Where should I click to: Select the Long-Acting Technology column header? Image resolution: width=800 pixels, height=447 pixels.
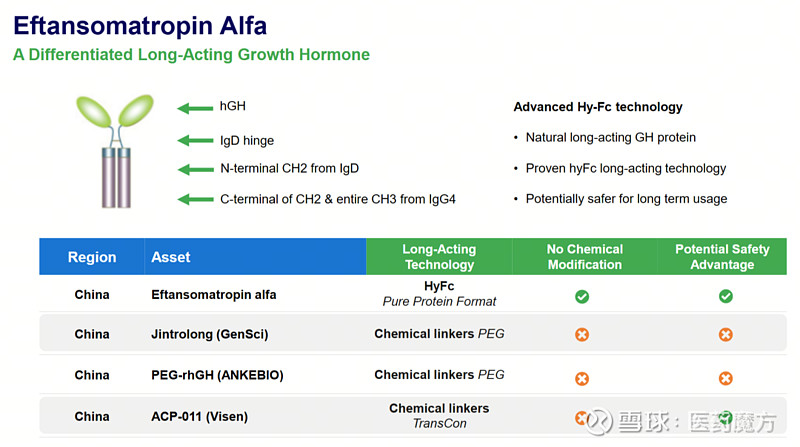pos(439,257)
